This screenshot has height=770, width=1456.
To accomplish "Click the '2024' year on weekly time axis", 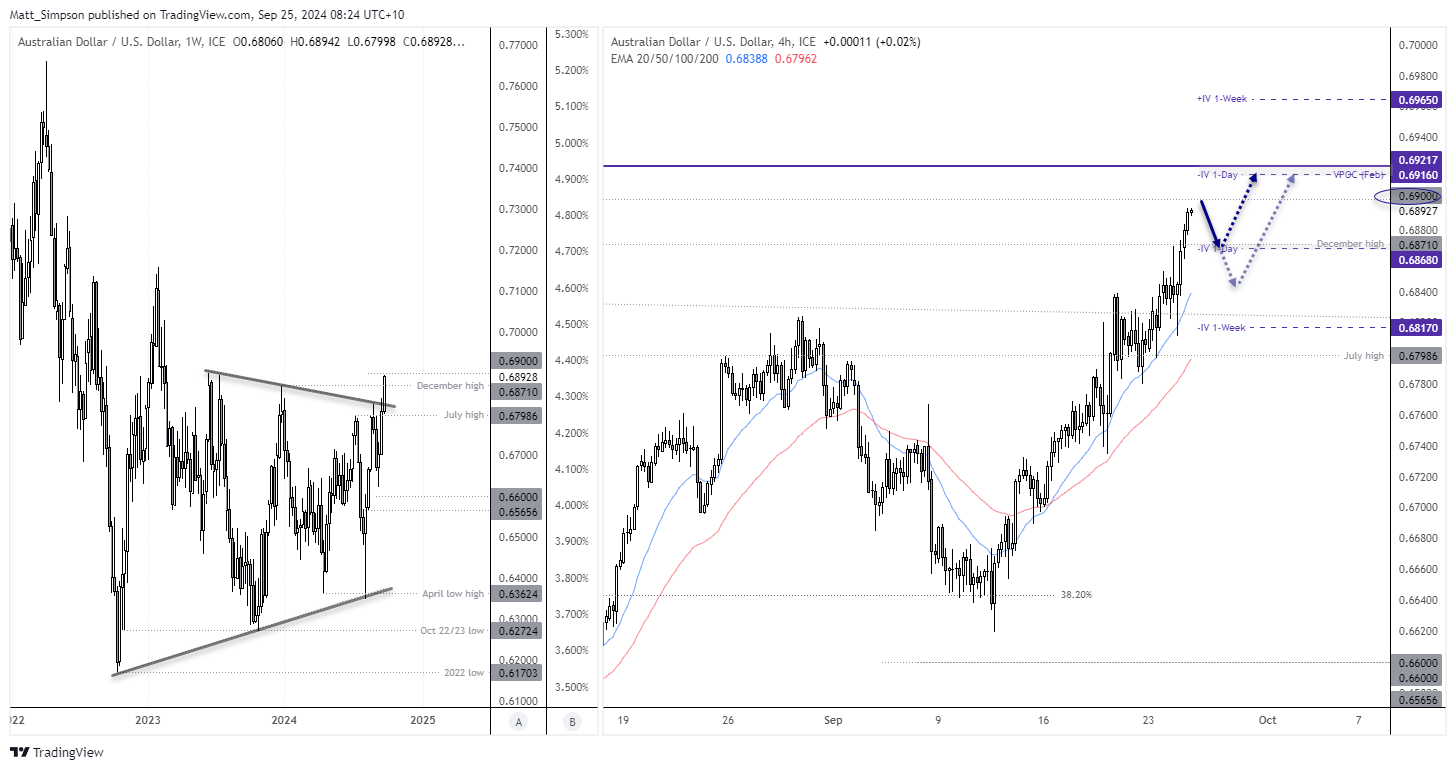I will coord(285,720).
